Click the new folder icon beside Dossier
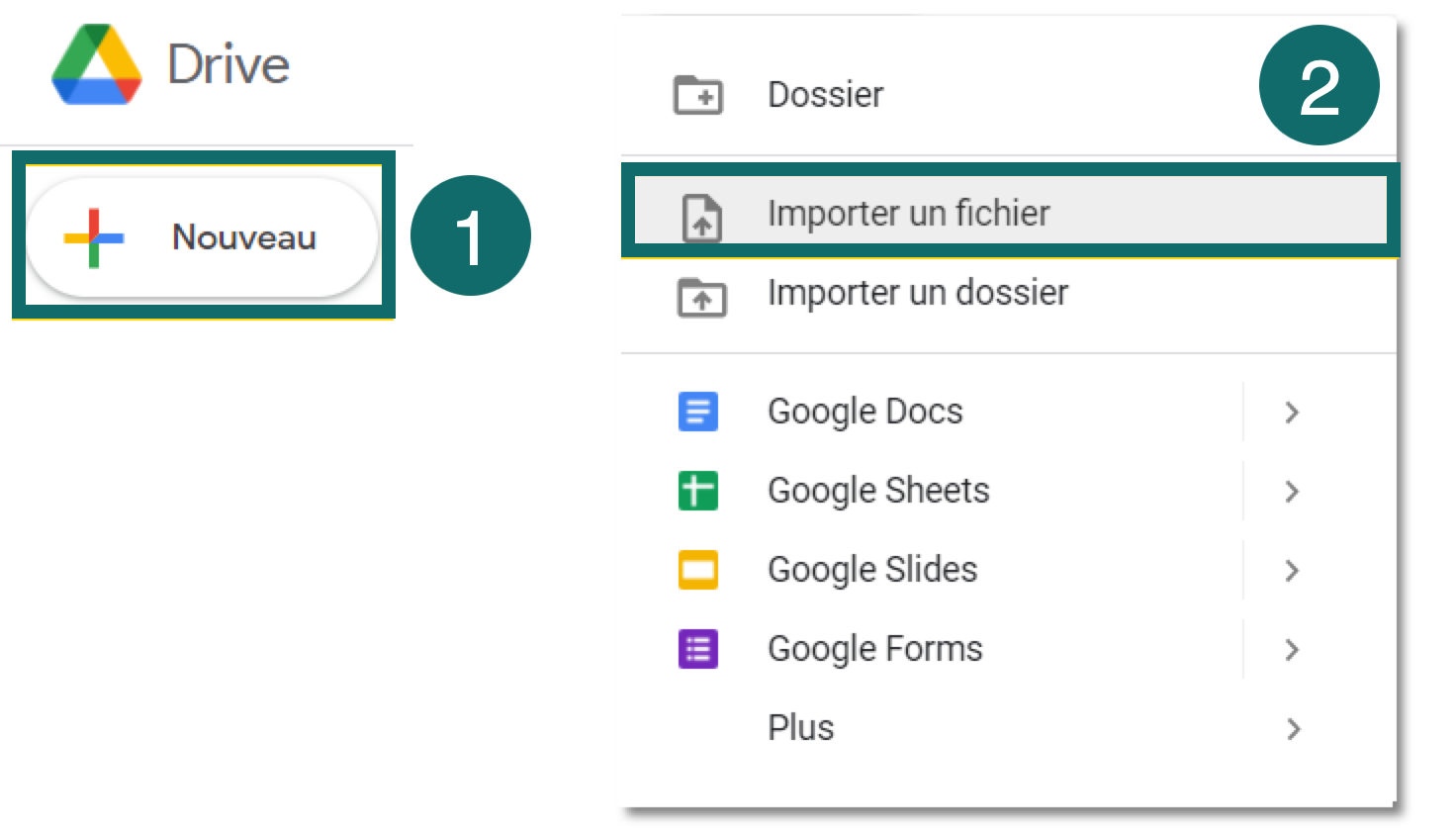This screenshot has width=1456, height=833. (x=698, y=95)
